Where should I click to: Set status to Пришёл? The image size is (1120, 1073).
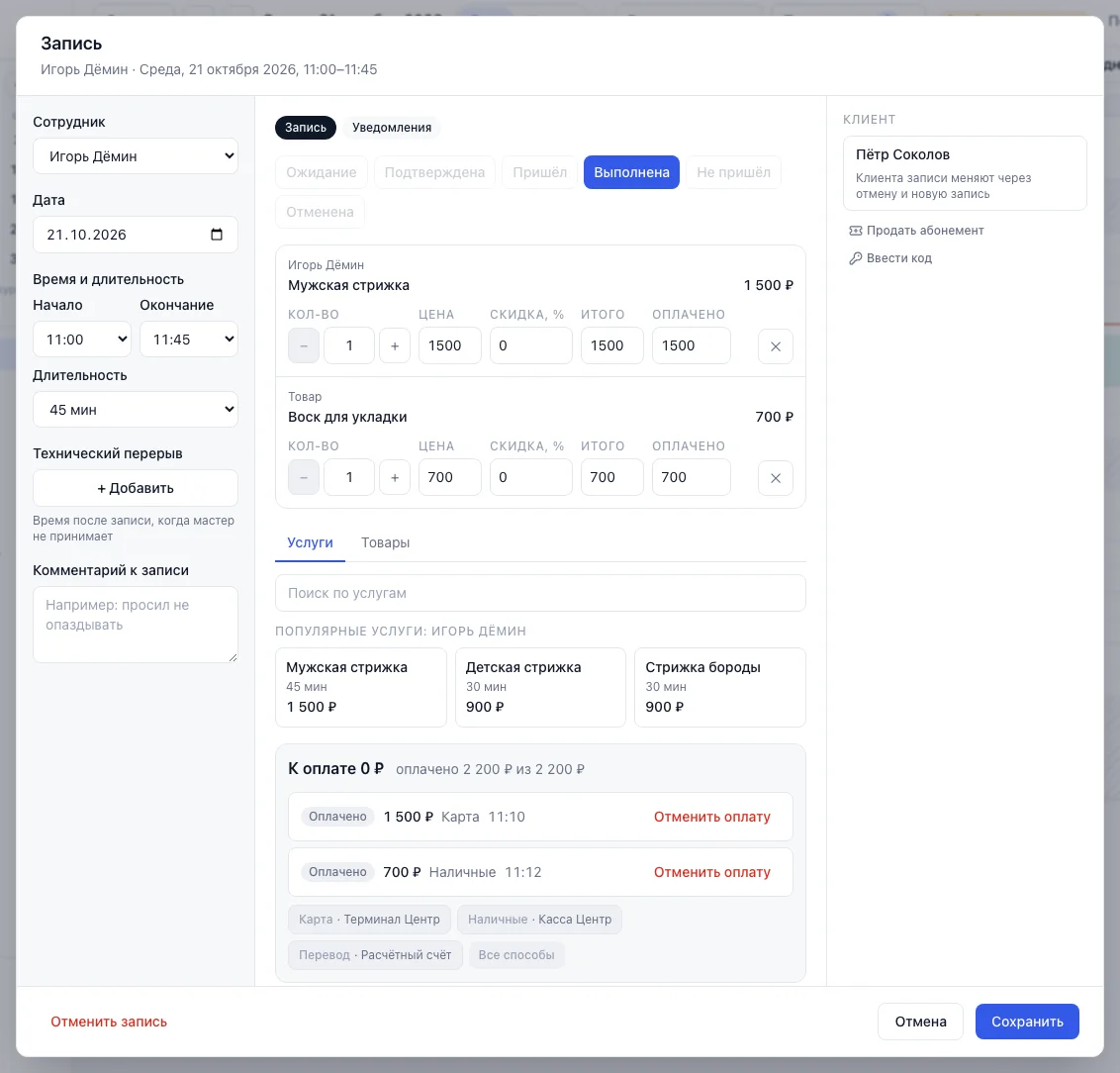click(539, 172)
